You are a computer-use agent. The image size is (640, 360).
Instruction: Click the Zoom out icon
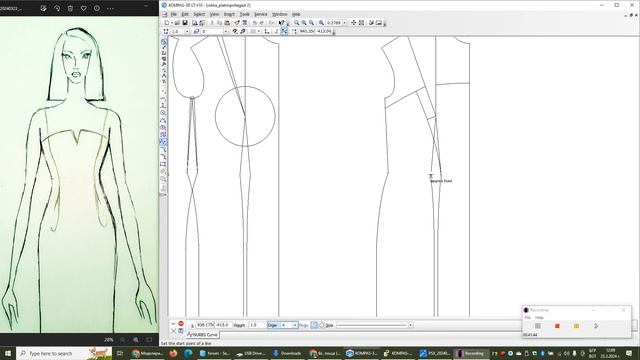point(311,23)
